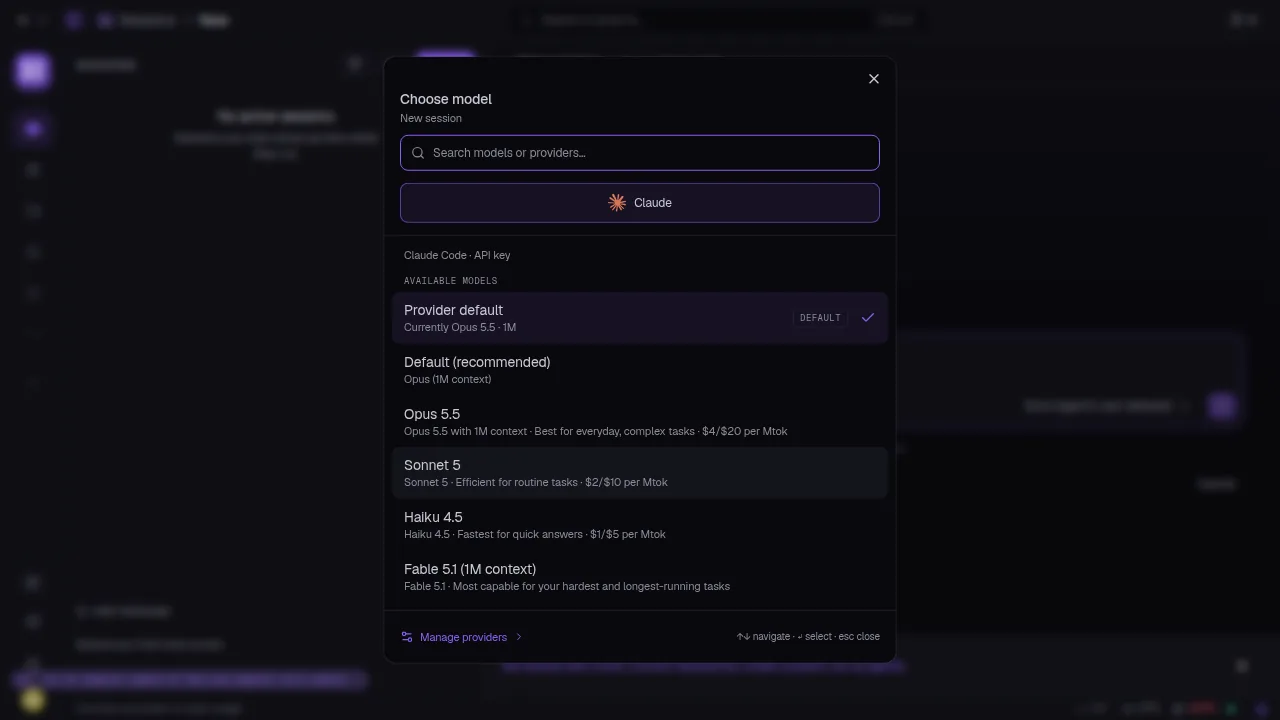This screenshot has height=720, width=1280.
Task: Pick the Sonnet 5 model
Action: tap(640, 473)
